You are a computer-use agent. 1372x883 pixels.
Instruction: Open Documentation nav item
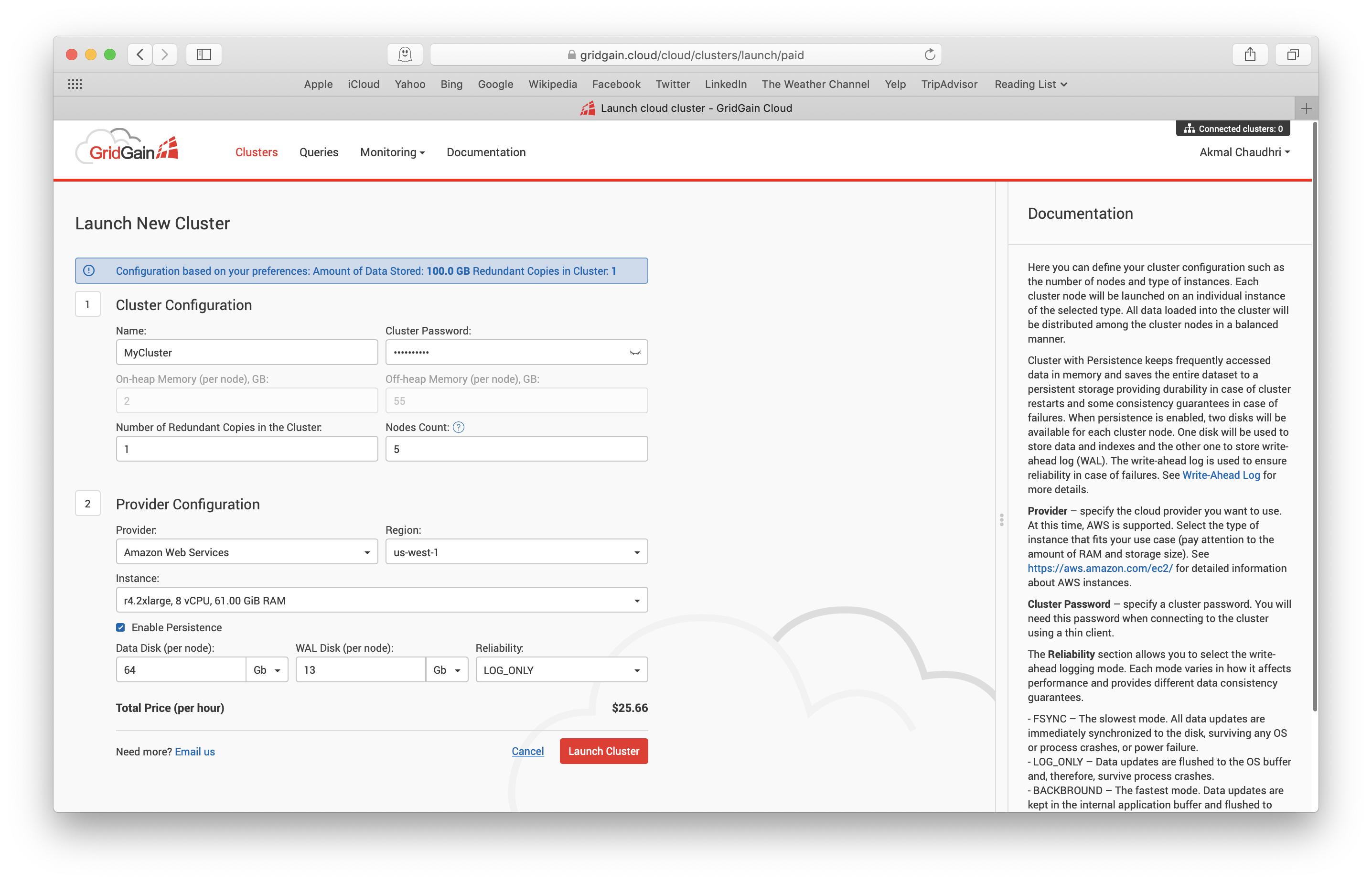pyautogui.click(x=486, y=152)
